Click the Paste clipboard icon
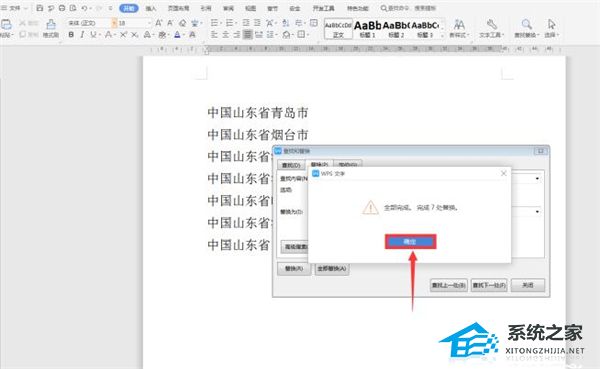Viewport: 600px width, 369px height. coord(6,25)
